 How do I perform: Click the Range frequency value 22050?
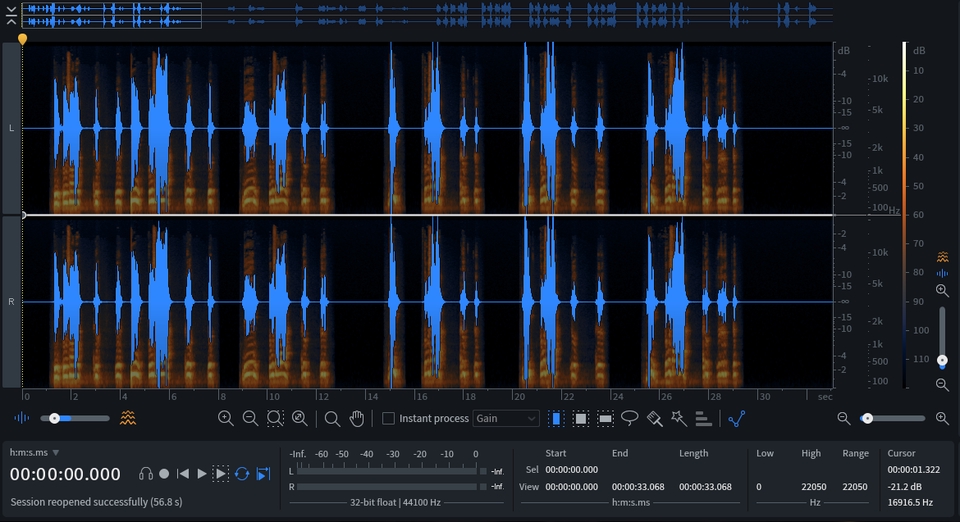pos(855,487)
